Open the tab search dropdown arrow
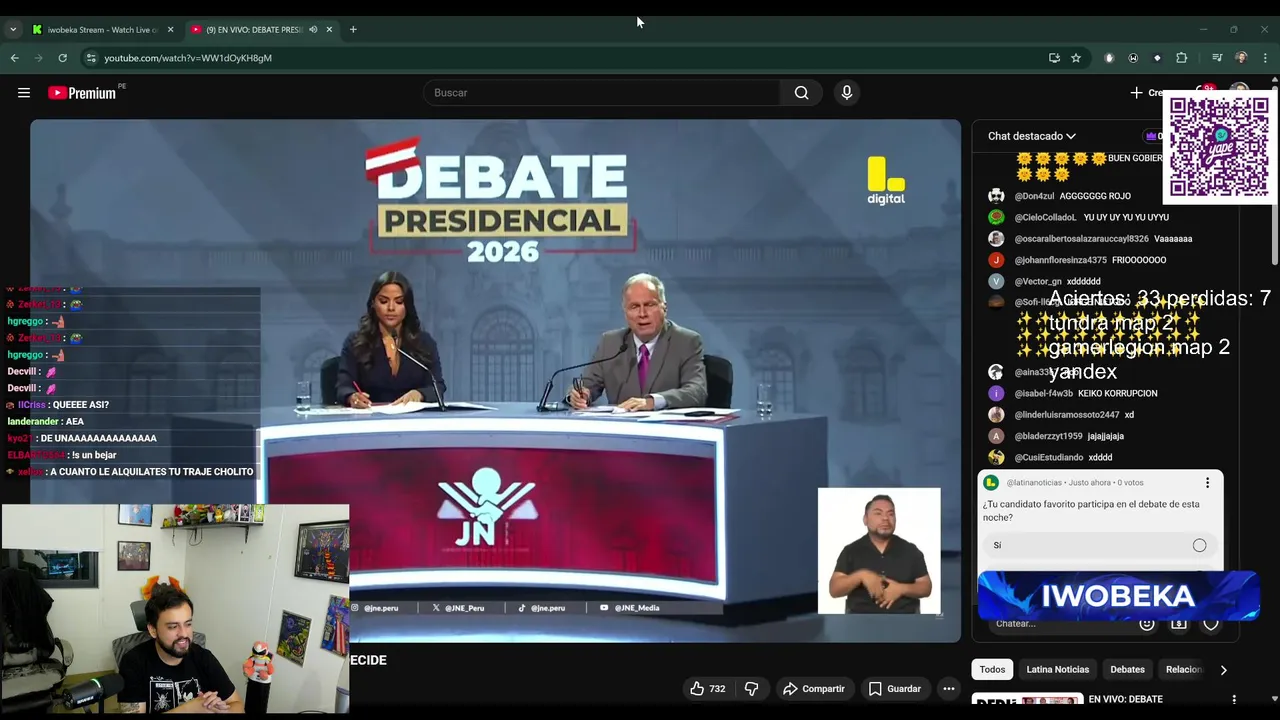The height and width of the screenshot is (720, 1280). click(x=13, y=30)
